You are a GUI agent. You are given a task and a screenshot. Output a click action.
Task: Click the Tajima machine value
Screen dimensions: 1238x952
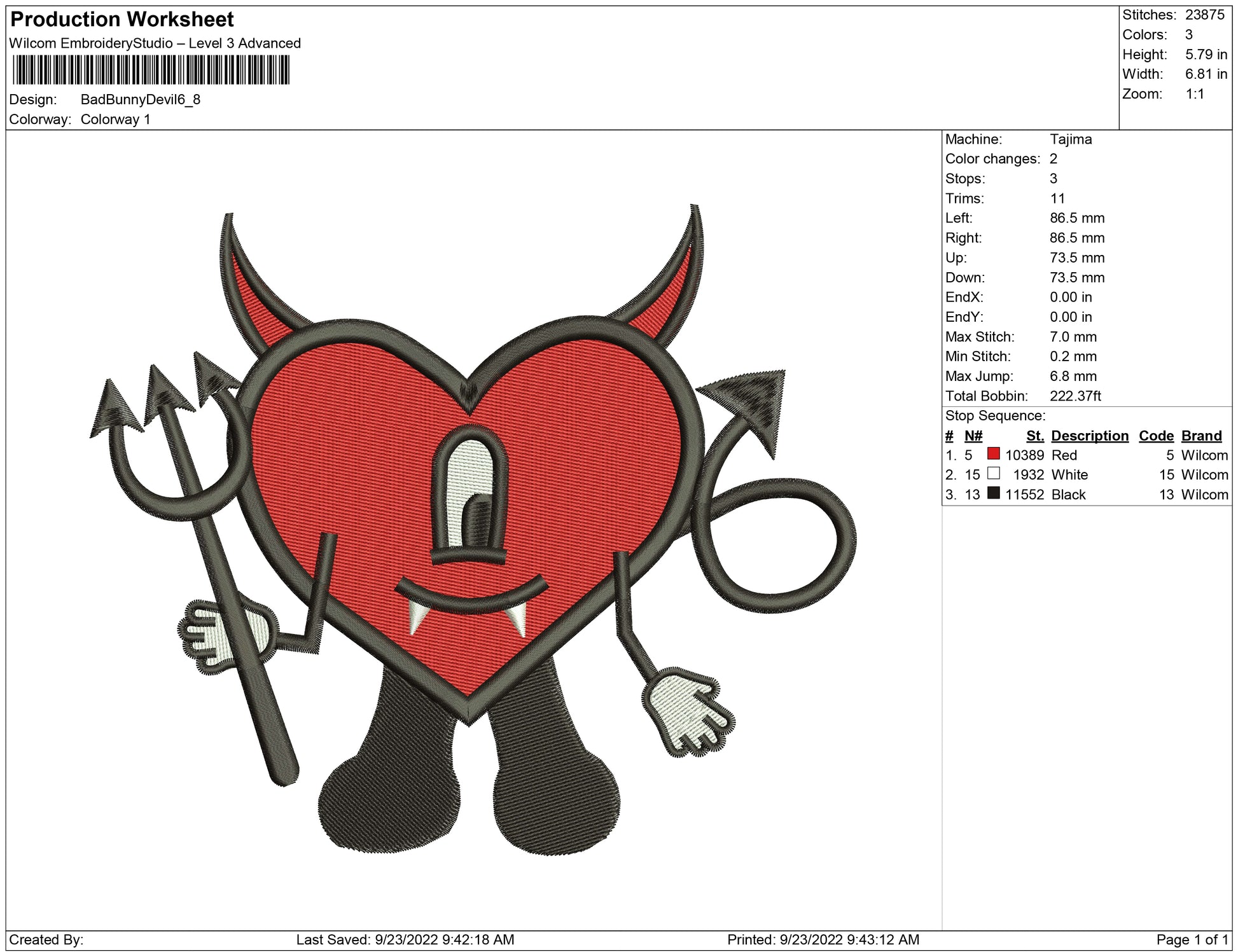click(x=1070, y=139)
